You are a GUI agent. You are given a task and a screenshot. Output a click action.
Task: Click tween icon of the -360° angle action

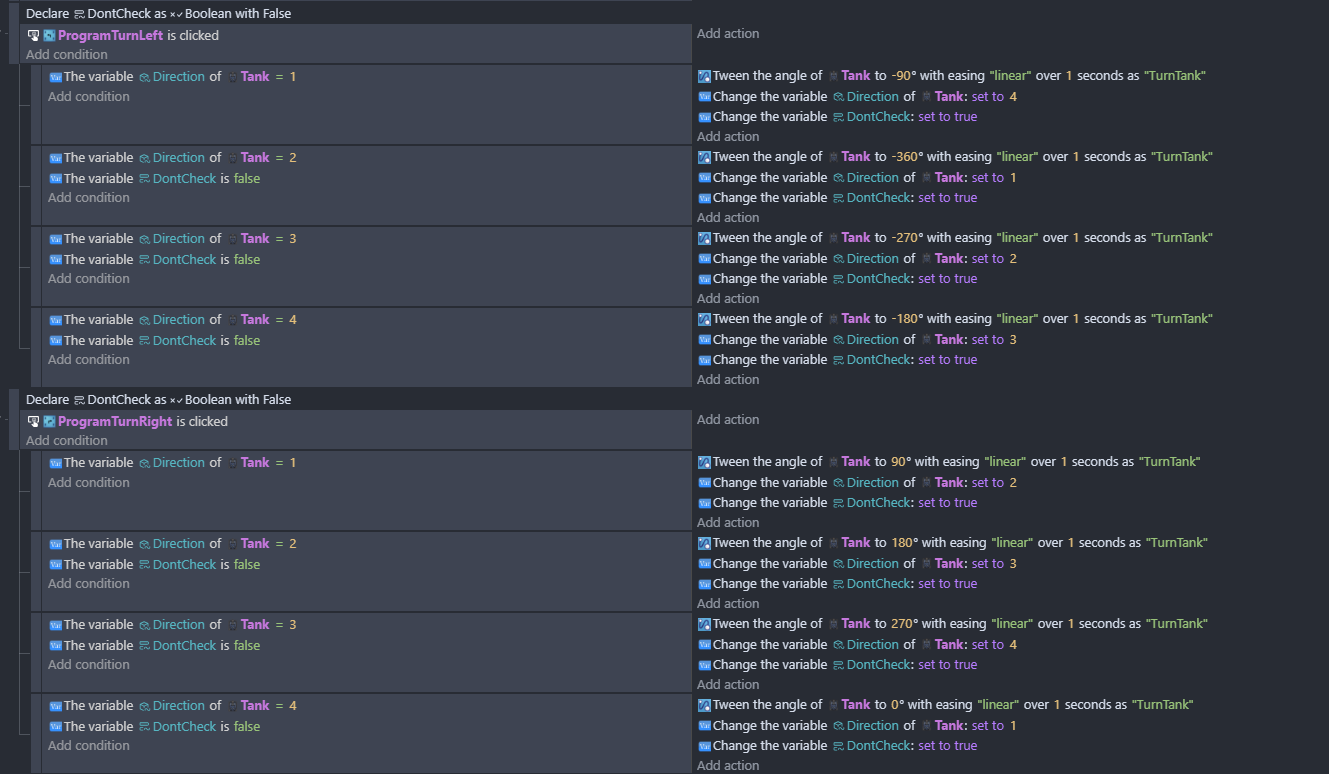click(x=704, y=157)
